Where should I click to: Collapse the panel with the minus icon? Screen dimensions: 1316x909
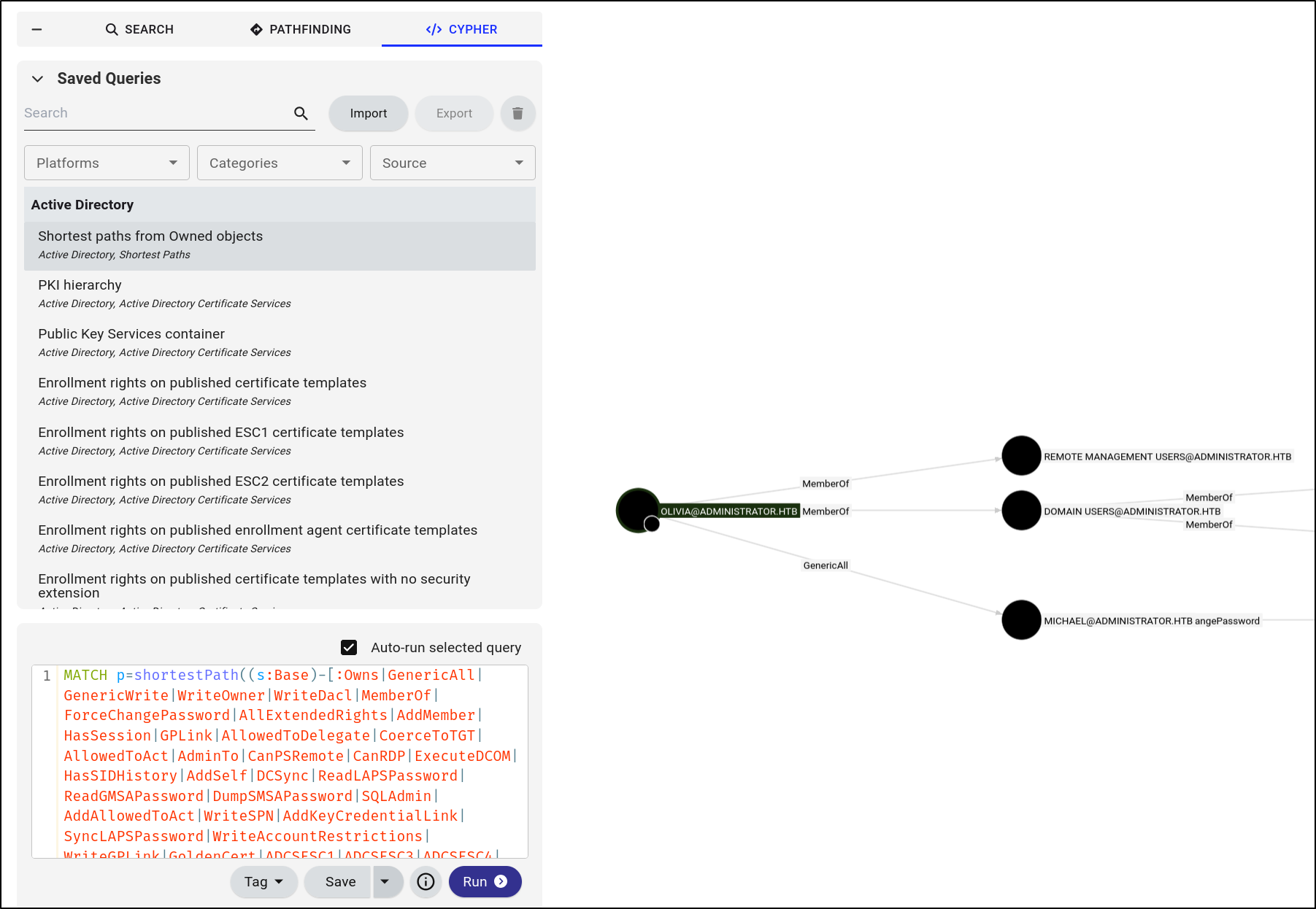coord(37,29)
